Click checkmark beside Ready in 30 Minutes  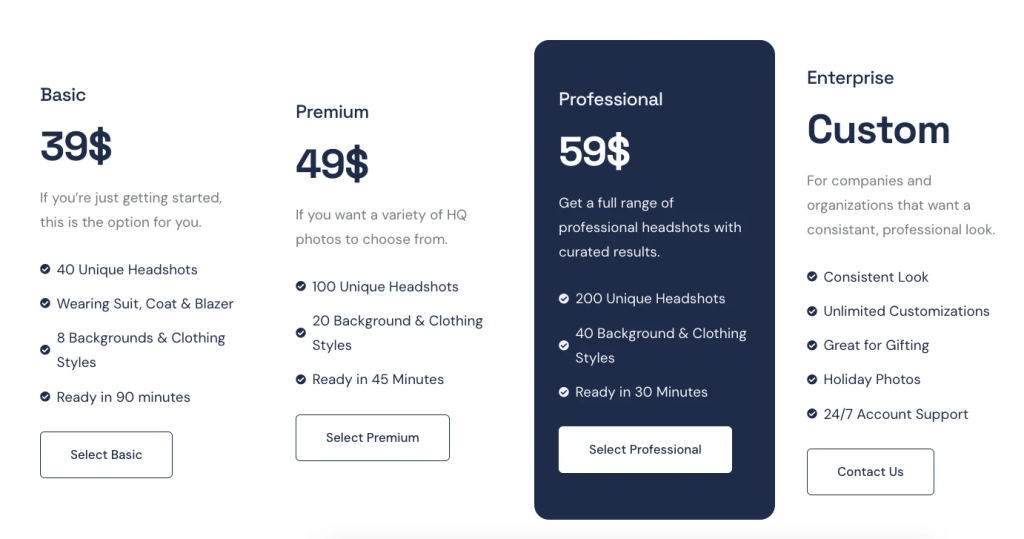tap(564, 392)
